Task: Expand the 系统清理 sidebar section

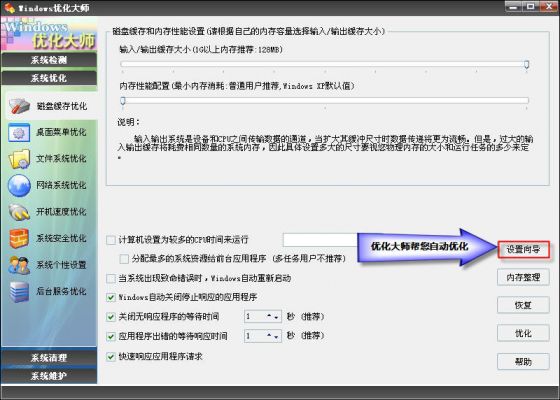Action: [x=49, y=358]
